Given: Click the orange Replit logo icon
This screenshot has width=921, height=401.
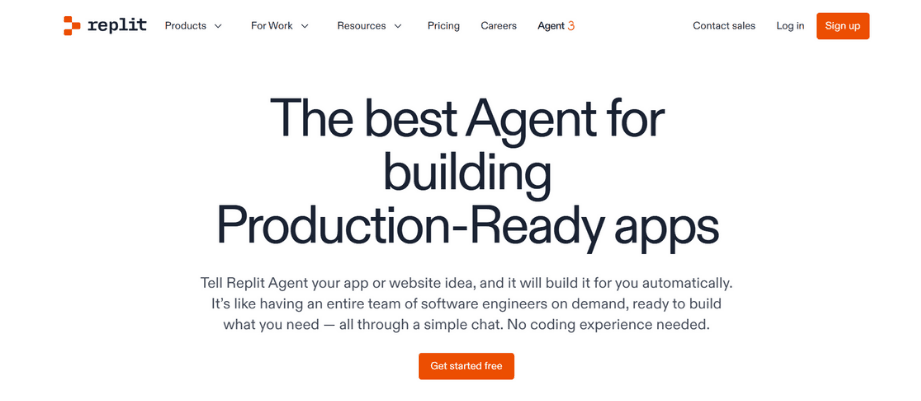Looking at the screenshot, I should (x=71, y=26).
